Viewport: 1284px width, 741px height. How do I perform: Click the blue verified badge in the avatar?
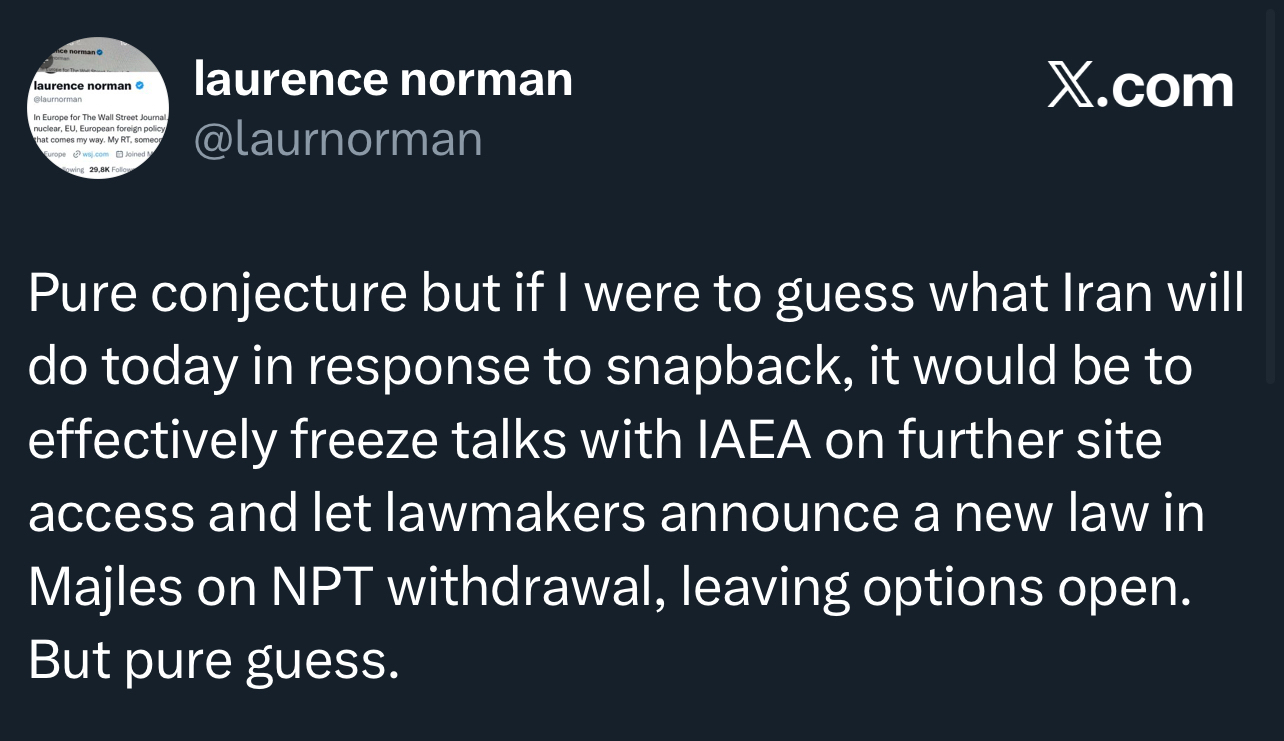pyautogui.click(x=140, y=86)
